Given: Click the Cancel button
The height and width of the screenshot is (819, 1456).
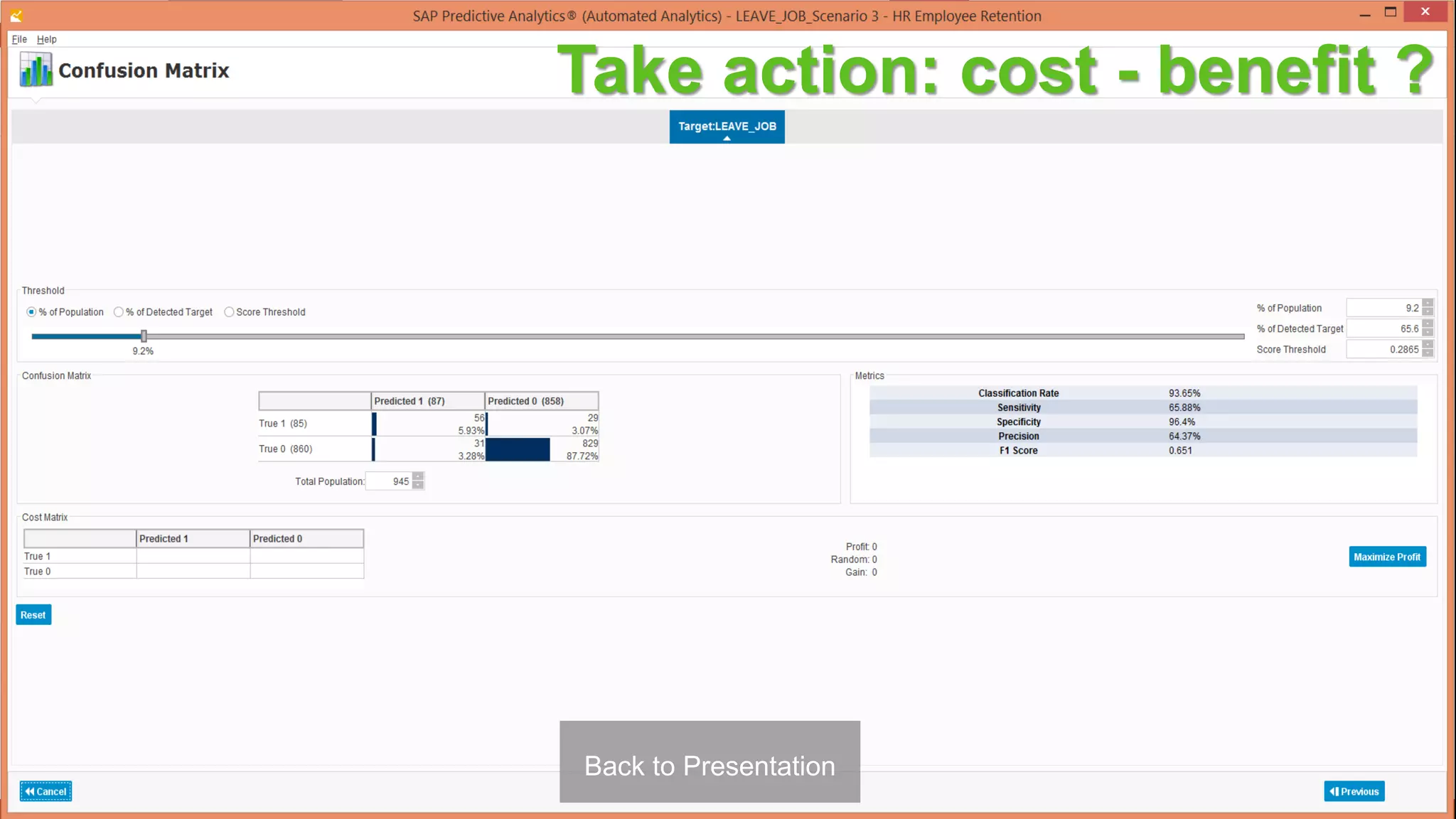Looking at the screenshot, I should tap(45, 791).
